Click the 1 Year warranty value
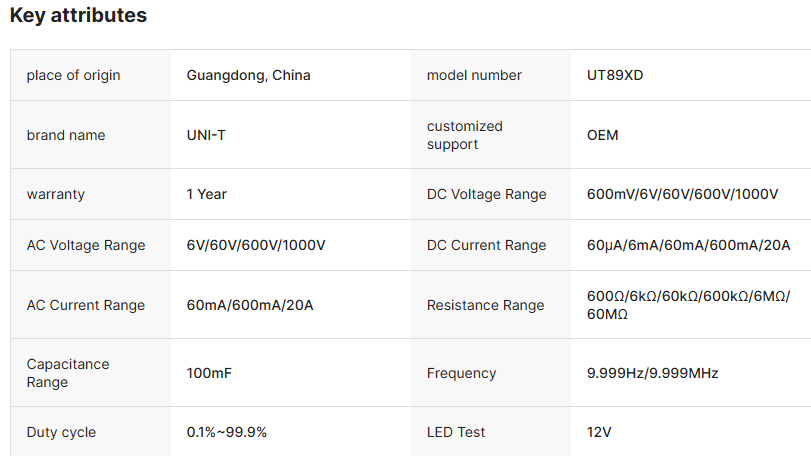 pos(207,194)
